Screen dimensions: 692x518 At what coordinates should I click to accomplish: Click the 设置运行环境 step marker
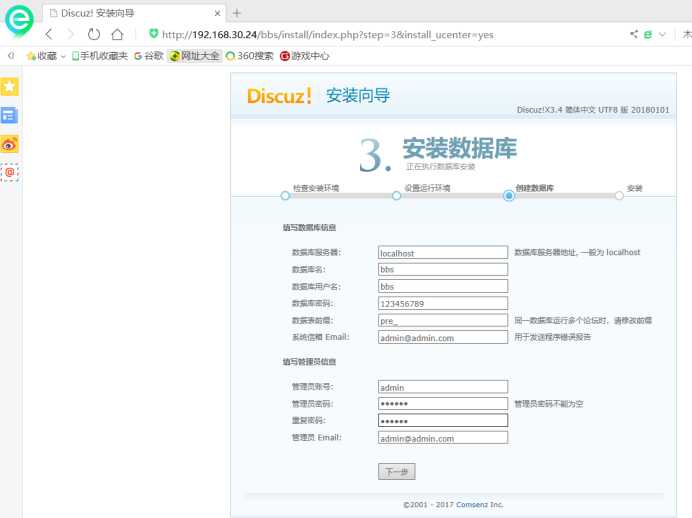(396, 195)
